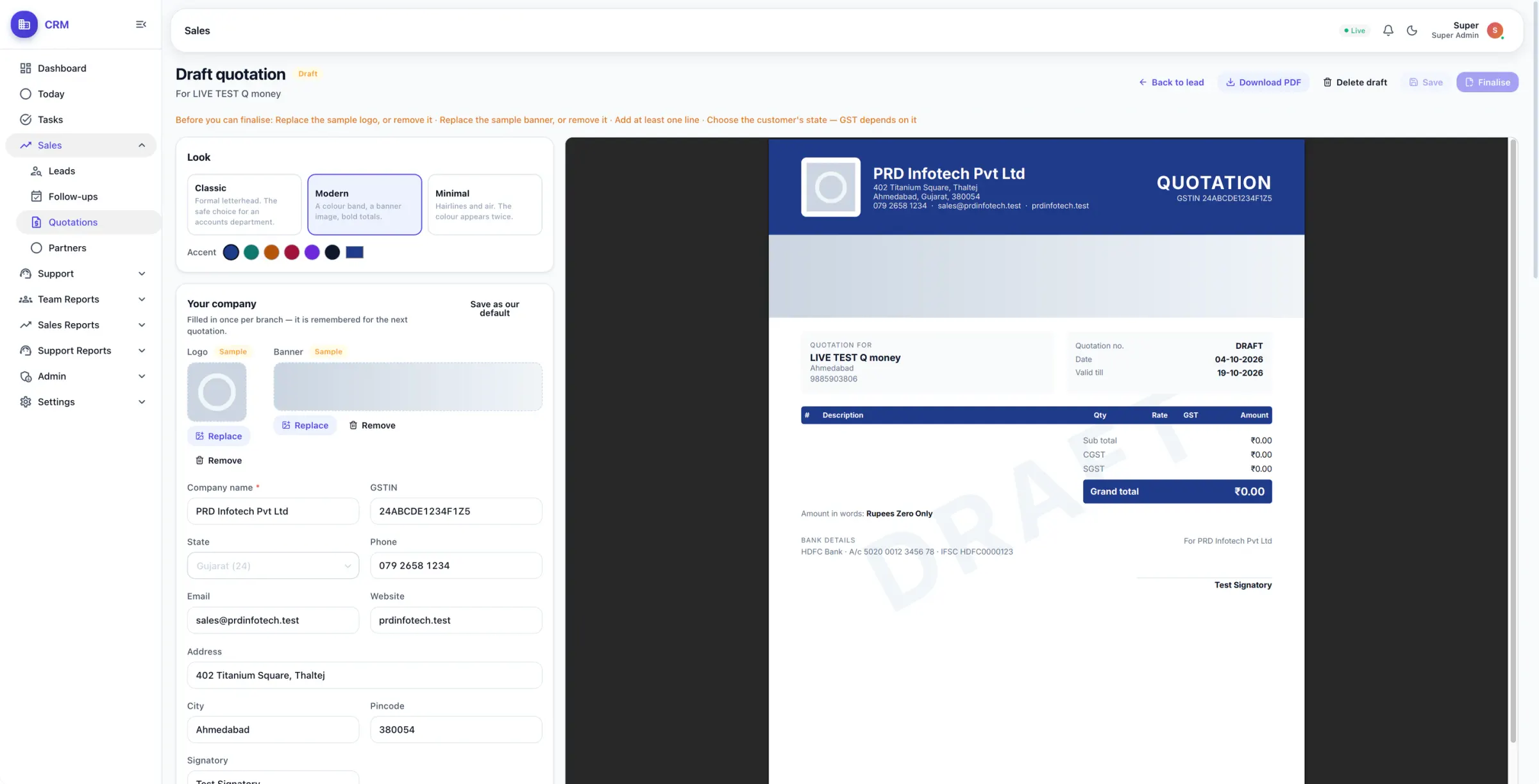The image size is (1539, 784).
Task: Edit the GSTIN field
Action: (x=456, y=511)
